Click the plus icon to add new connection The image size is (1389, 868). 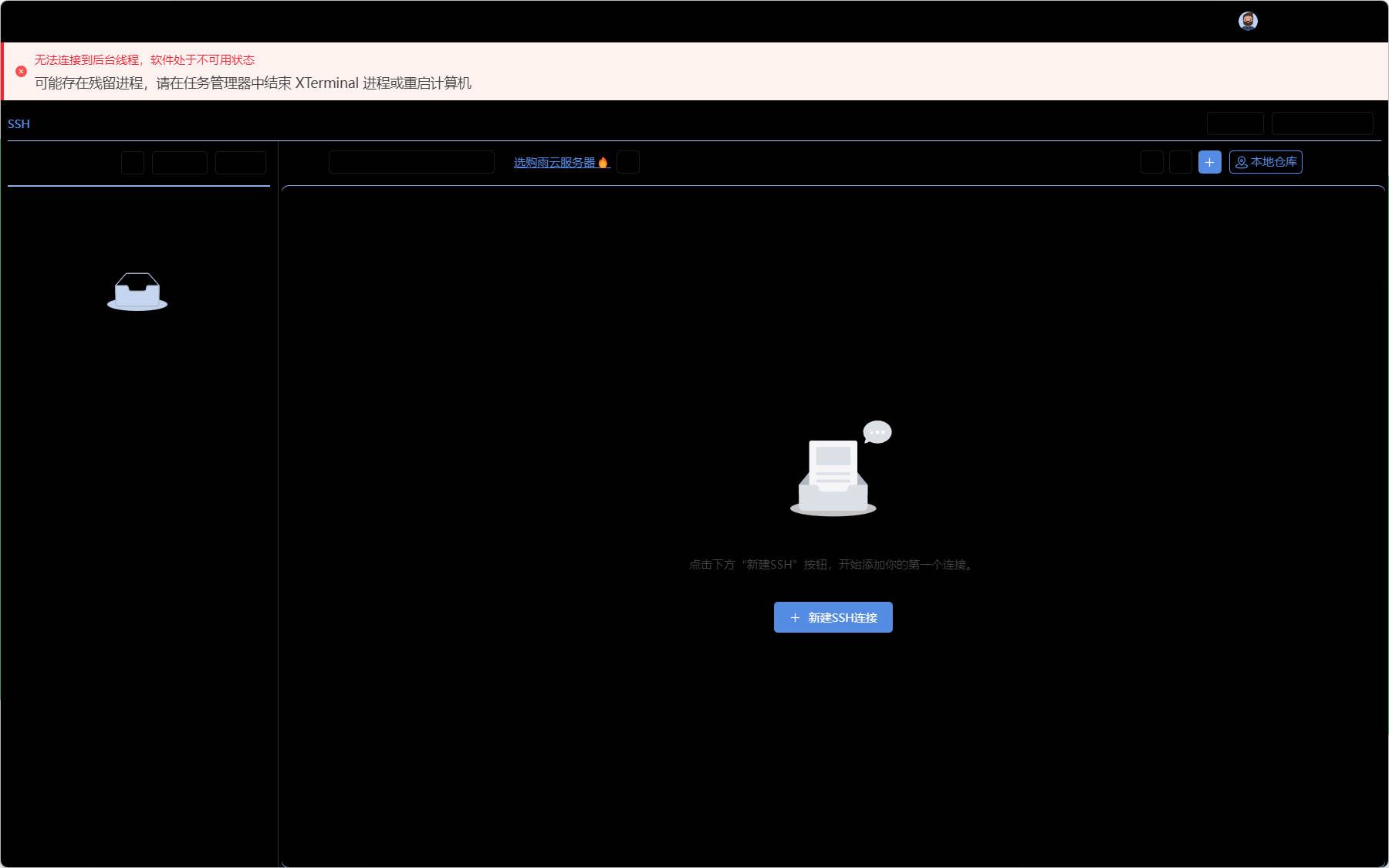pyautogui.click(x=1209, y=162)
